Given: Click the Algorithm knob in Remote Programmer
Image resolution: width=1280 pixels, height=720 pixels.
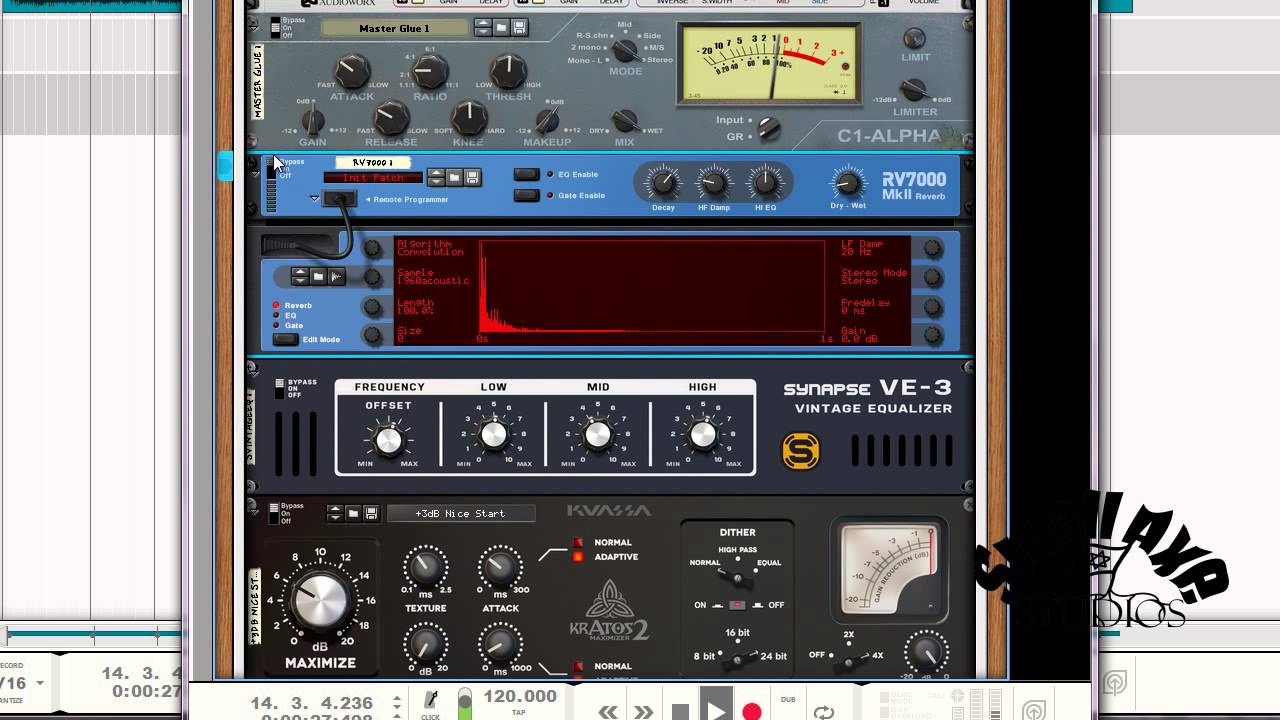Looking at the screenshot, I should pos(373,248).
